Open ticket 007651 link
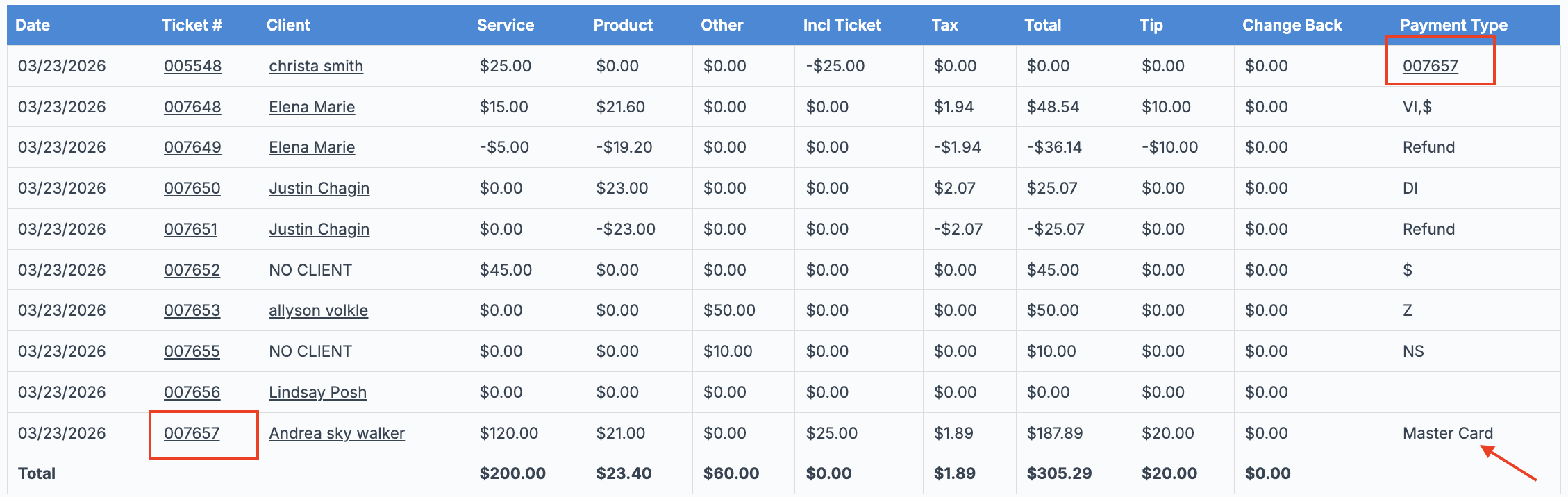 [190, 229]
